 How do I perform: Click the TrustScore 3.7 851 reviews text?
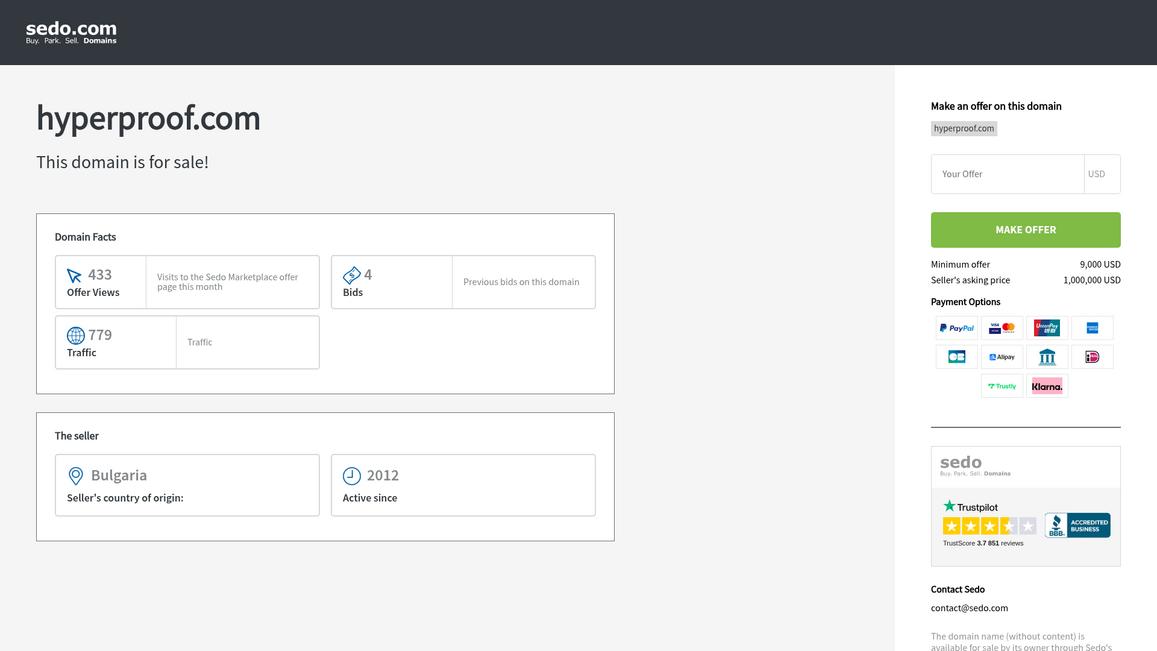(x=983, y=543)
